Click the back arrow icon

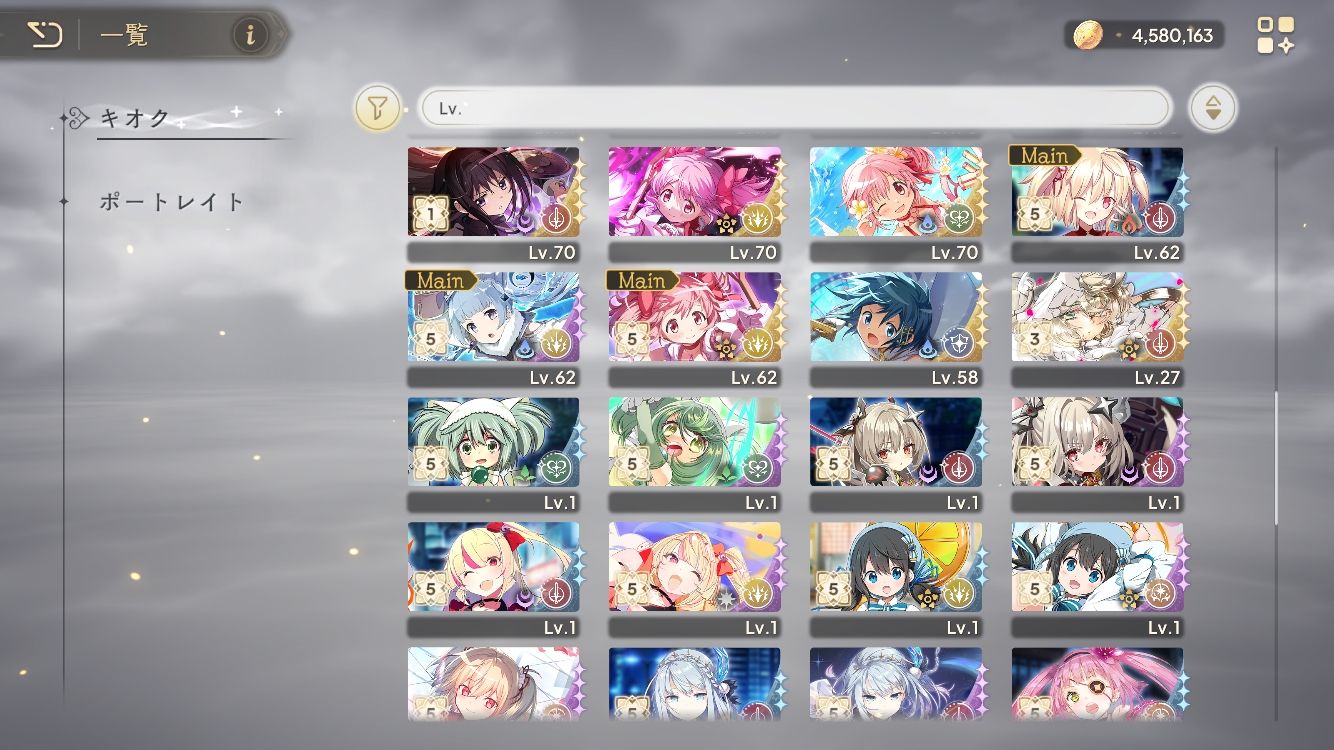coord(44,36)
